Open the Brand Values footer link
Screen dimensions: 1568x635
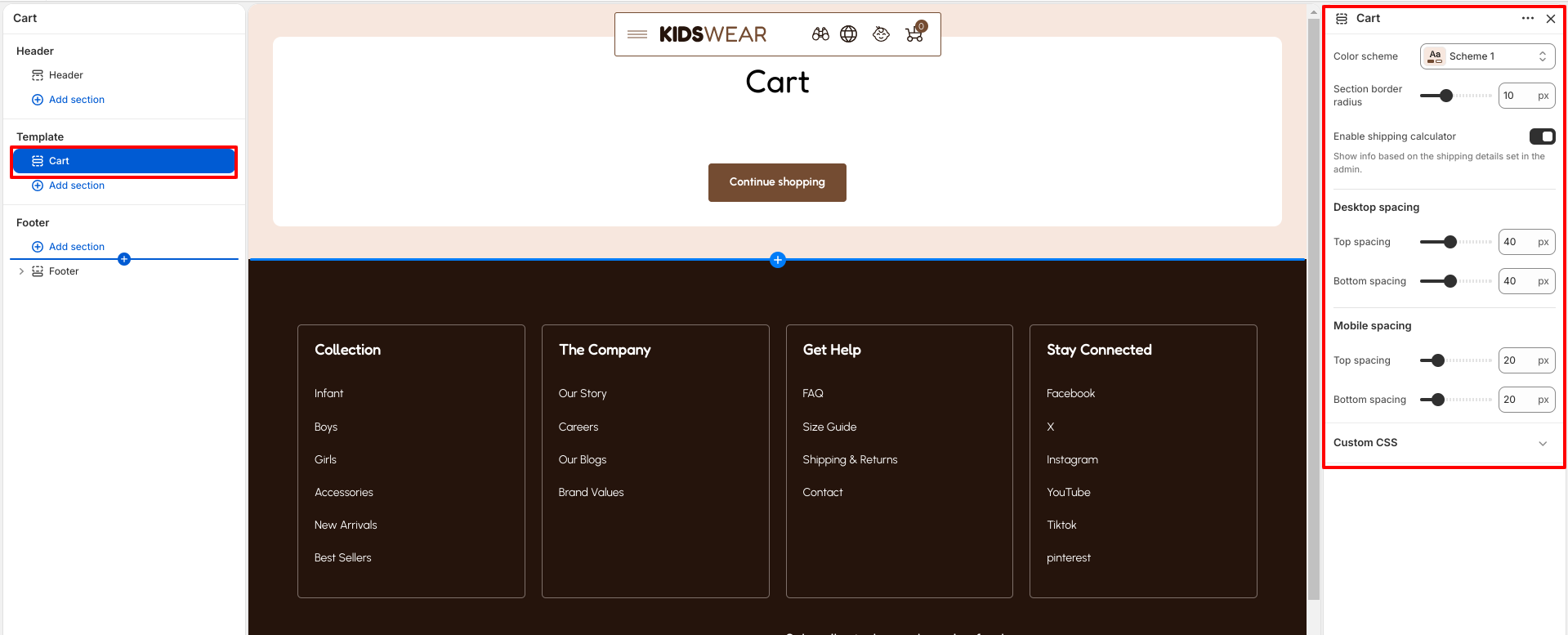click(x=591, y=492)
